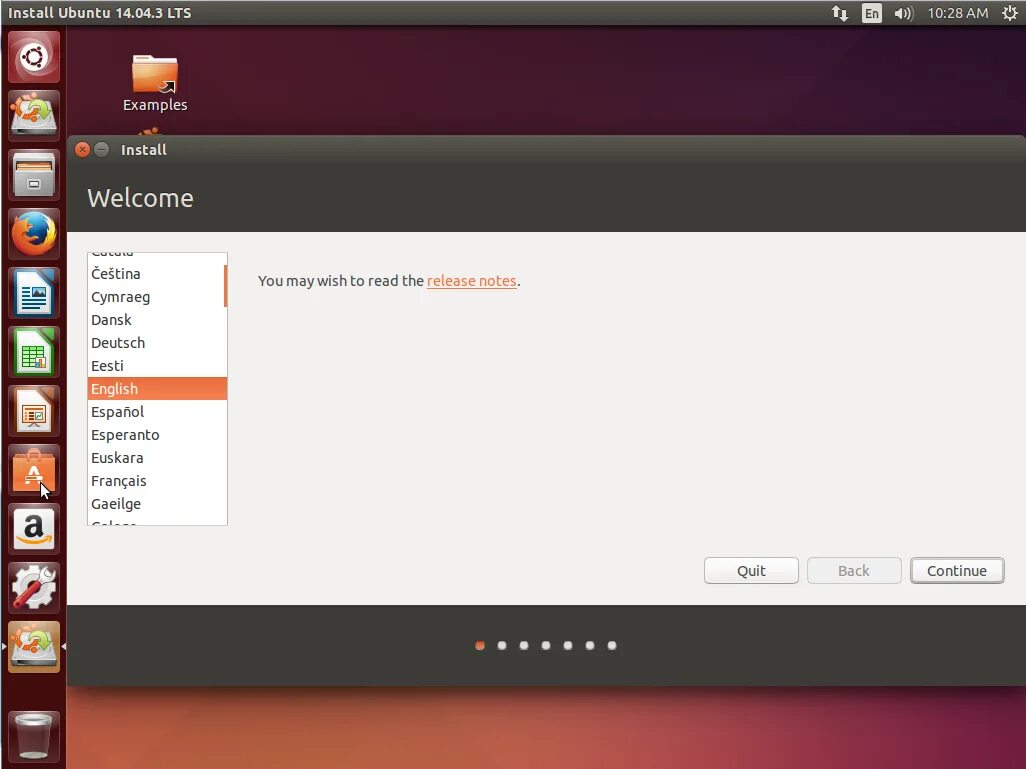1026x769 pixels.
Task: Select the running installer icon in launcher
Action: (34, 647)
